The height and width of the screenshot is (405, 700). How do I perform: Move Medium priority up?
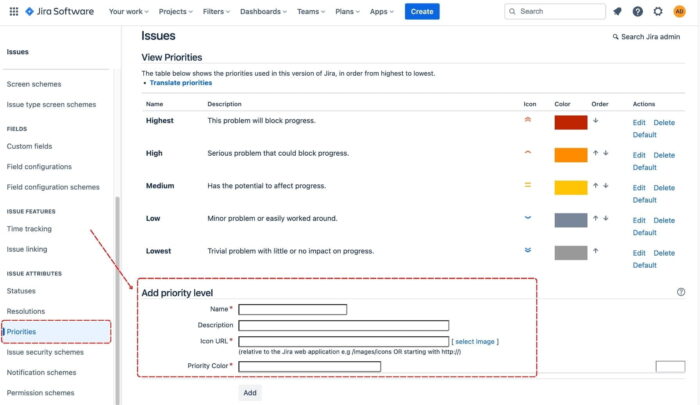pyautogui.click(x=596, y=185)
